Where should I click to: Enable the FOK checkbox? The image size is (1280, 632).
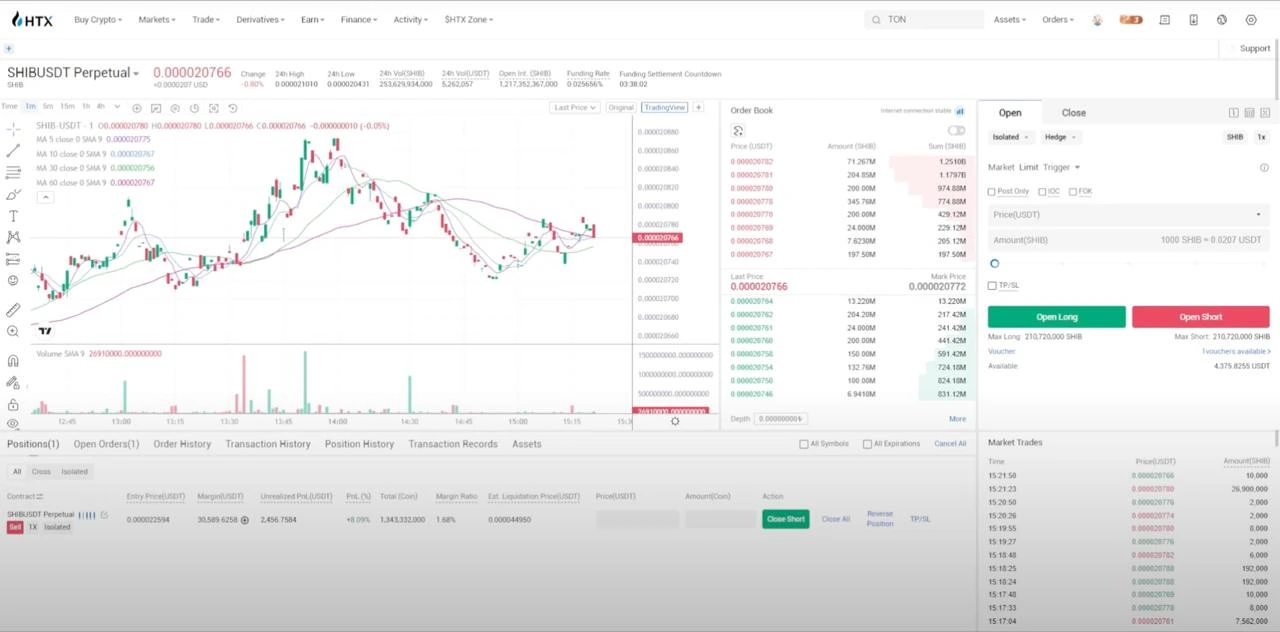click(x=1073, y=192)
